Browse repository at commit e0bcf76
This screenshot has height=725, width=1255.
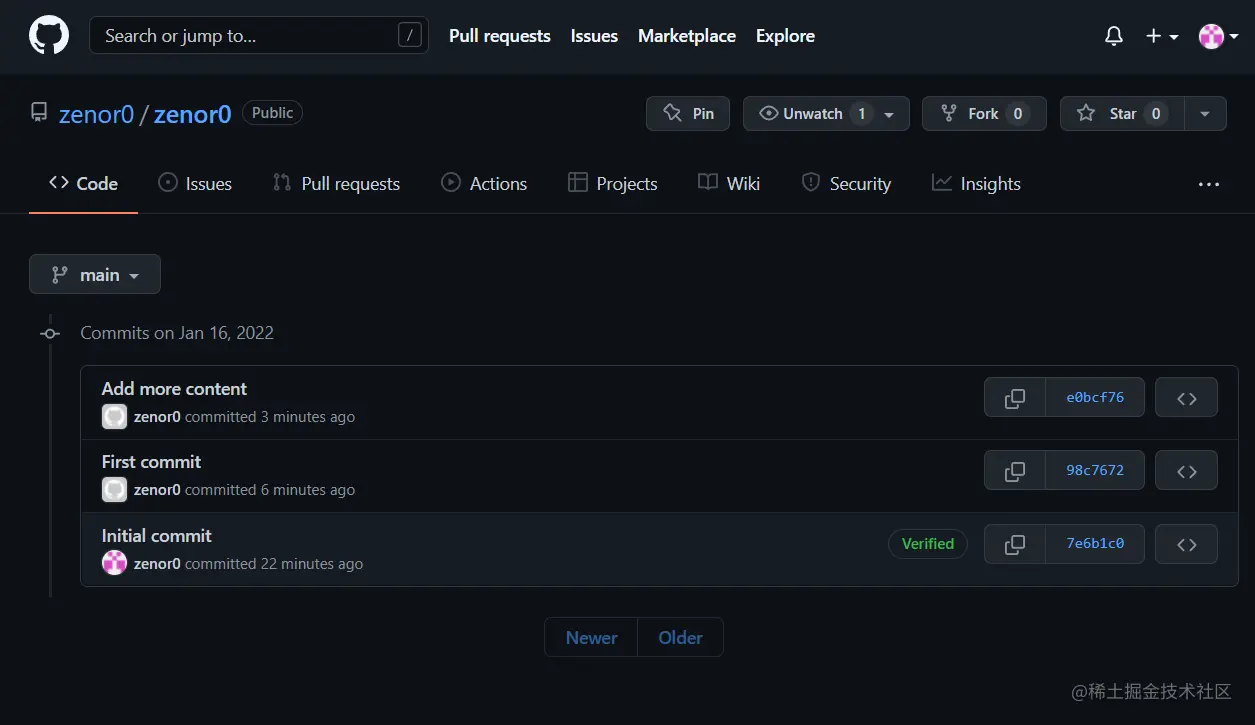pyautogui.click(x=1186, y=397)
